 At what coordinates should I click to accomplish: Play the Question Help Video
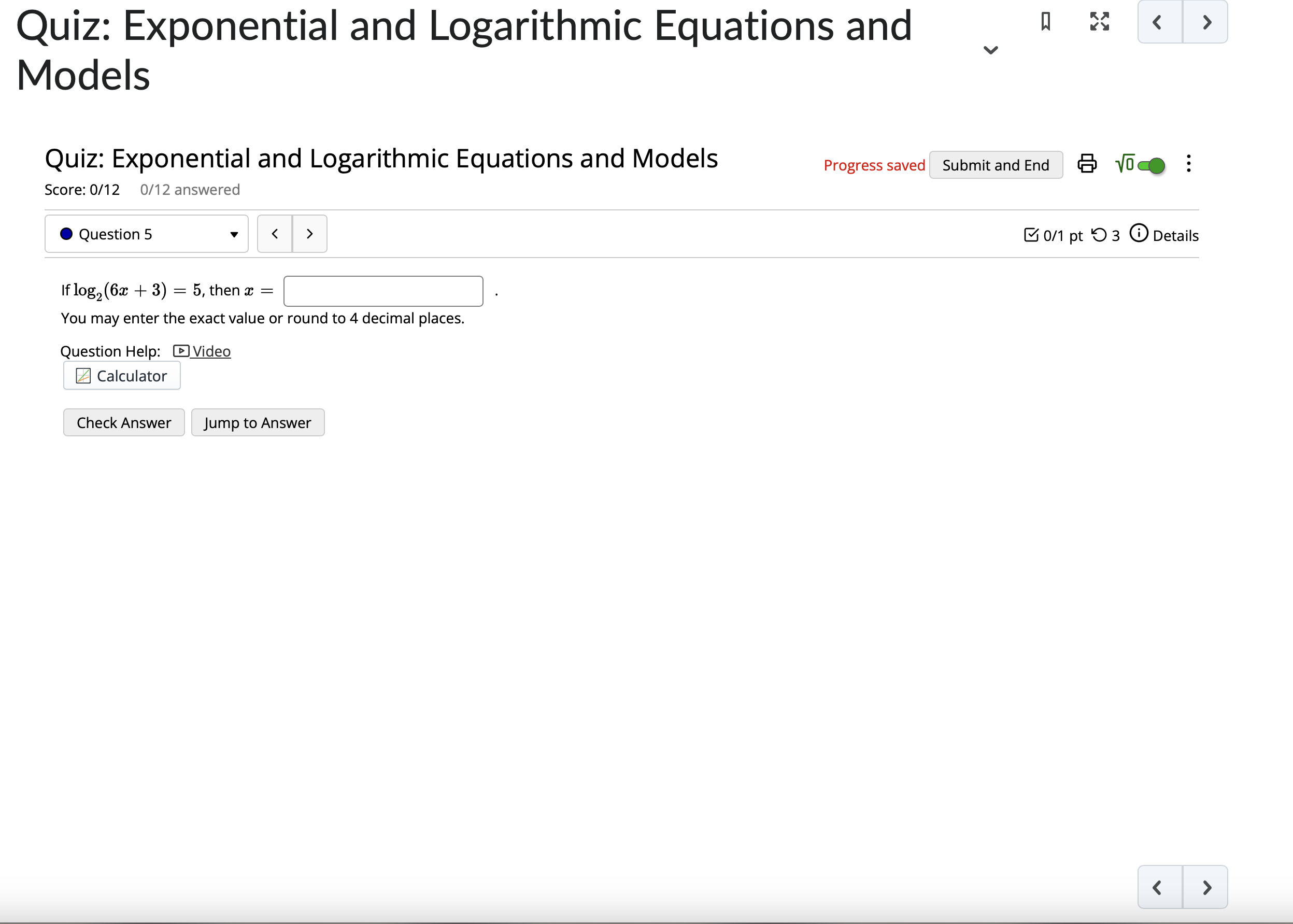[202, 351]
